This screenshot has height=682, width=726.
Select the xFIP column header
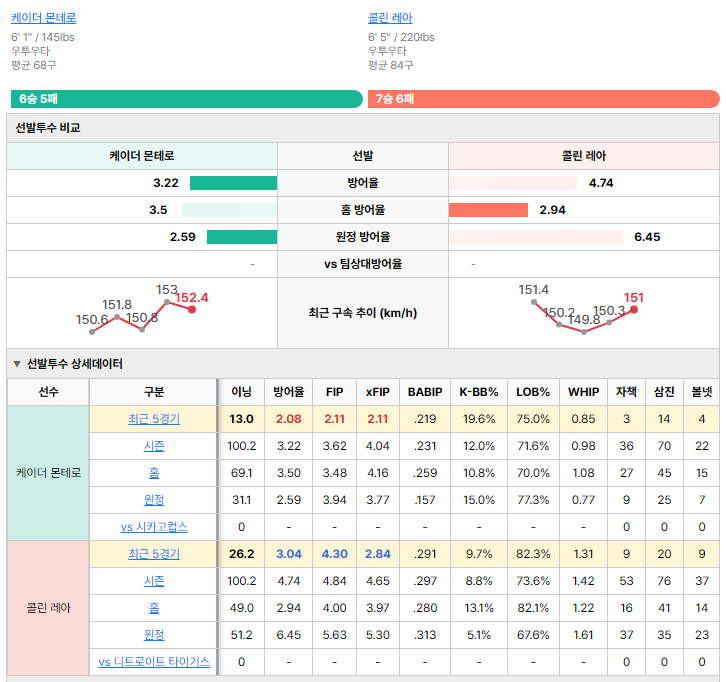coord(378,392)
